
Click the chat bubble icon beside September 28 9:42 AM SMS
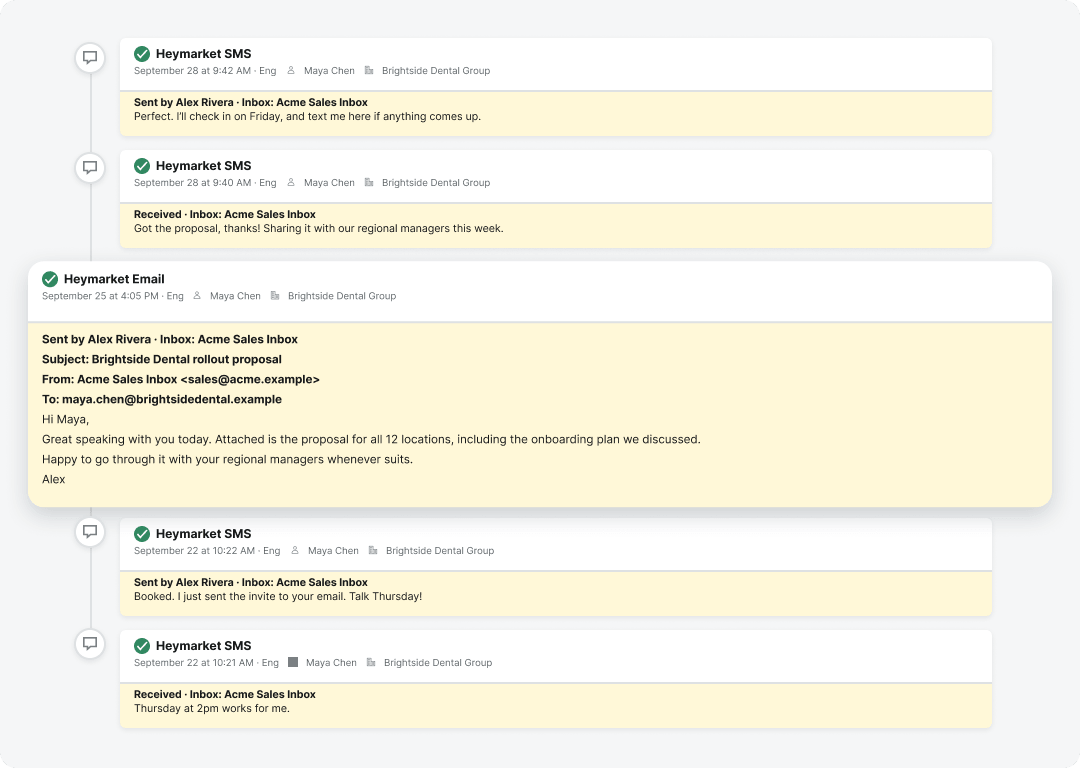coord(90,57)
